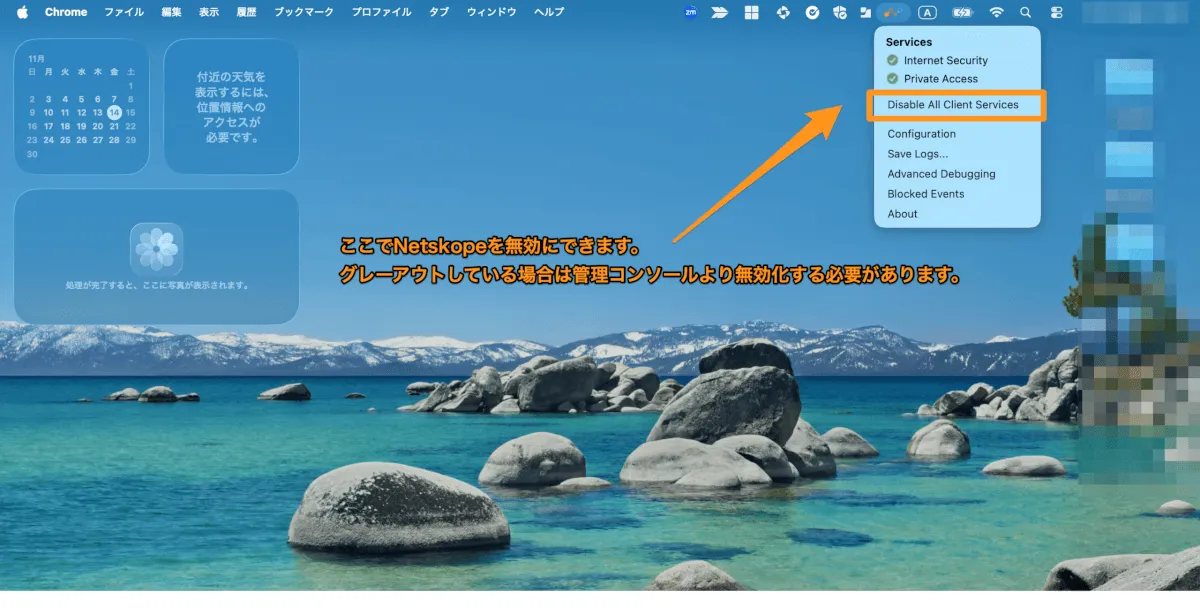Toggle Private Access service checkmark
The width and height of the screenshot is (1200, 608).
(892, 79)
